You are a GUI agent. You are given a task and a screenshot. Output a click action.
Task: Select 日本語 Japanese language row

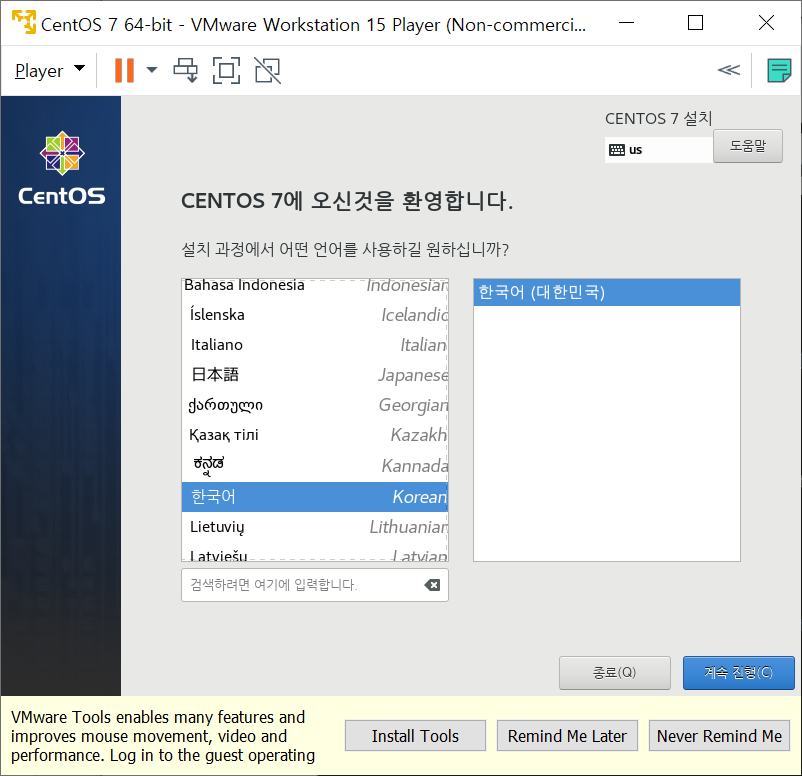click(x=315, y=375)
